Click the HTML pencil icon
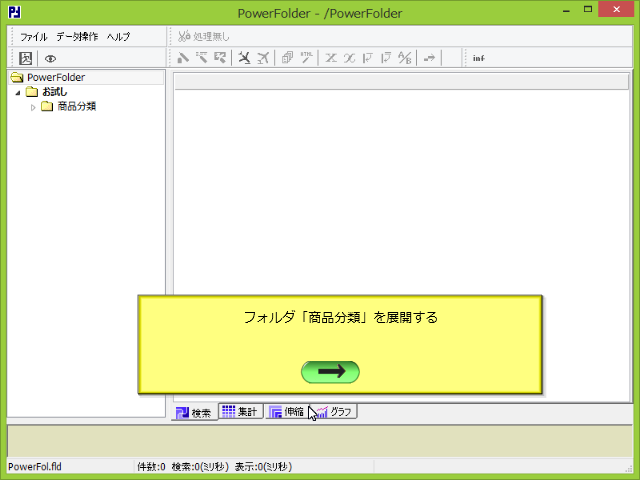Image resolution: width=640 pixels, height=480 pixels. click(x=307, y=58)
